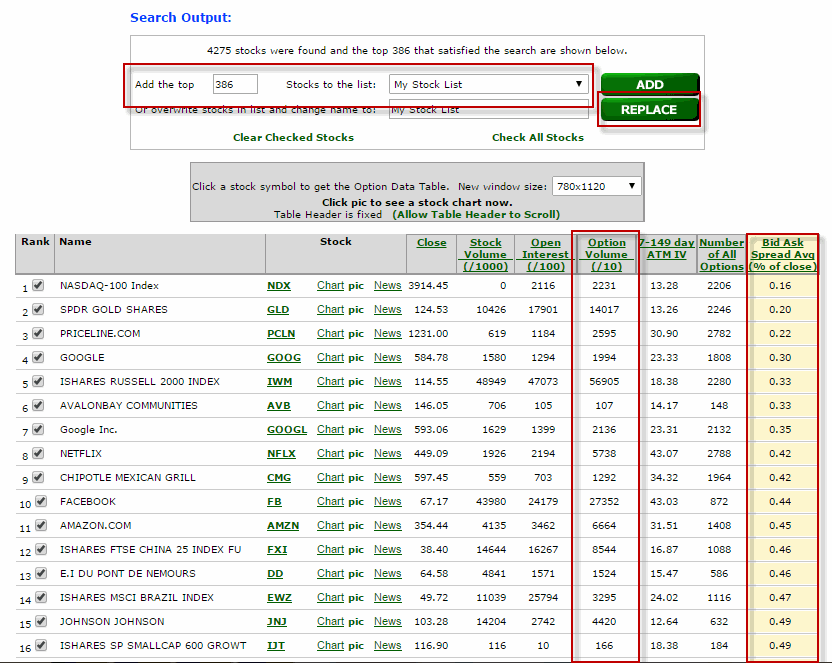Select the 3914.45 close value for NDX
Viewport: 832px width, 663px height.
pos(428,285)
